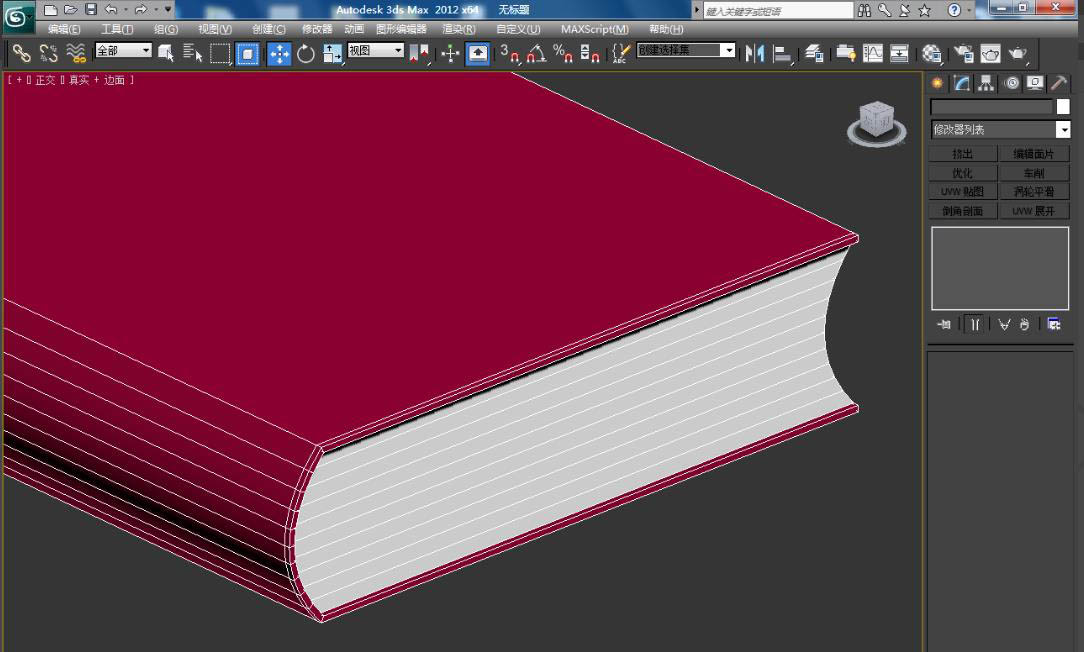Open the Mirror tool

(x=755, y=53)
